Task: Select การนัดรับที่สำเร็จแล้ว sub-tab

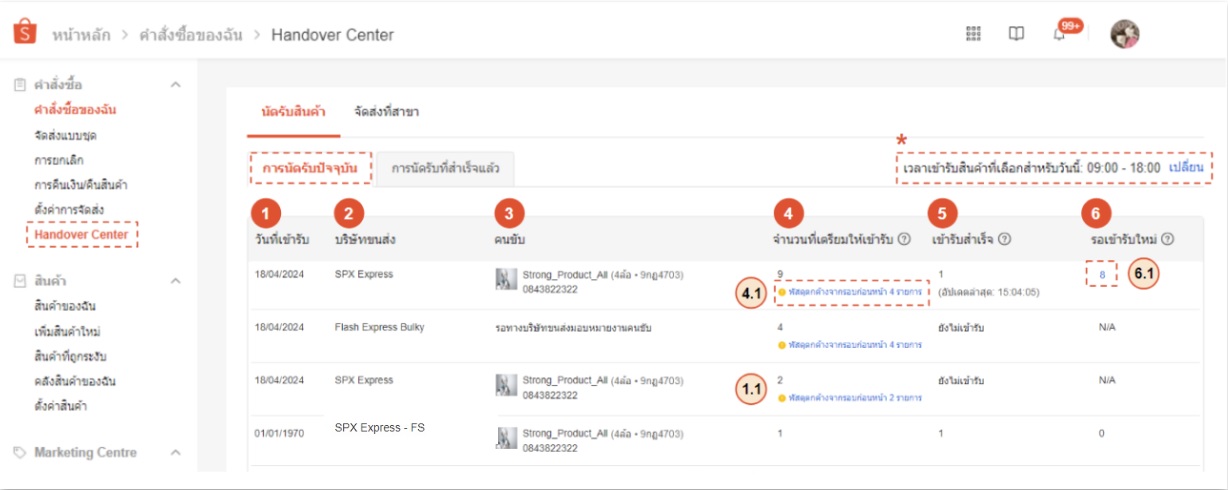Action: point(446,168)
